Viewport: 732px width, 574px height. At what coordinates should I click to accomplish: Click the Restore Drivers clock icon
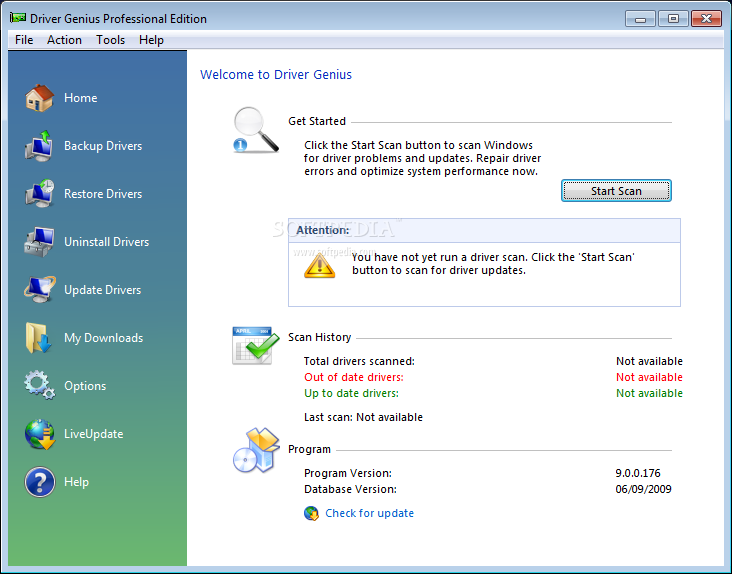(39, 194)
